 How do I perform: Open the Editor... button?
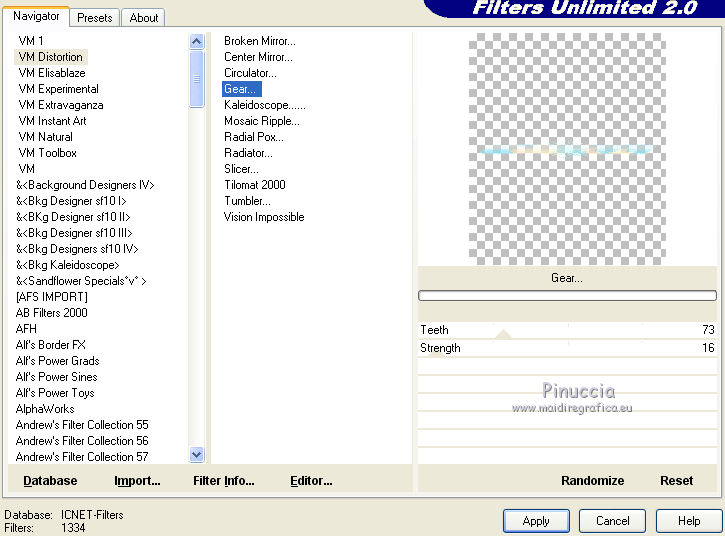point(311,481)
